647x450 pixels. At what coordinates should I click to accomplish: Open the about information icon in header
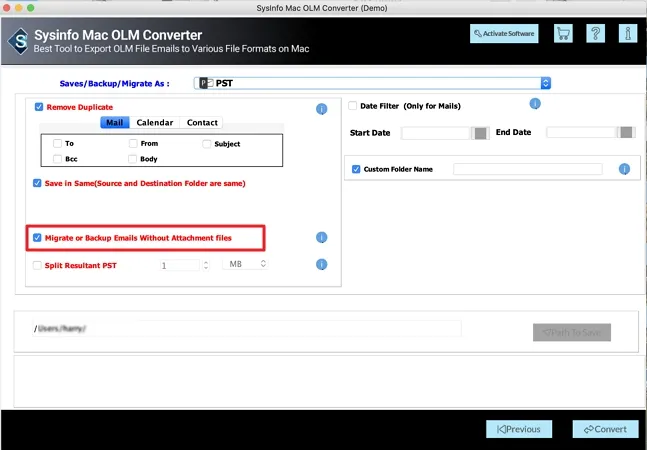click(628, 33)
